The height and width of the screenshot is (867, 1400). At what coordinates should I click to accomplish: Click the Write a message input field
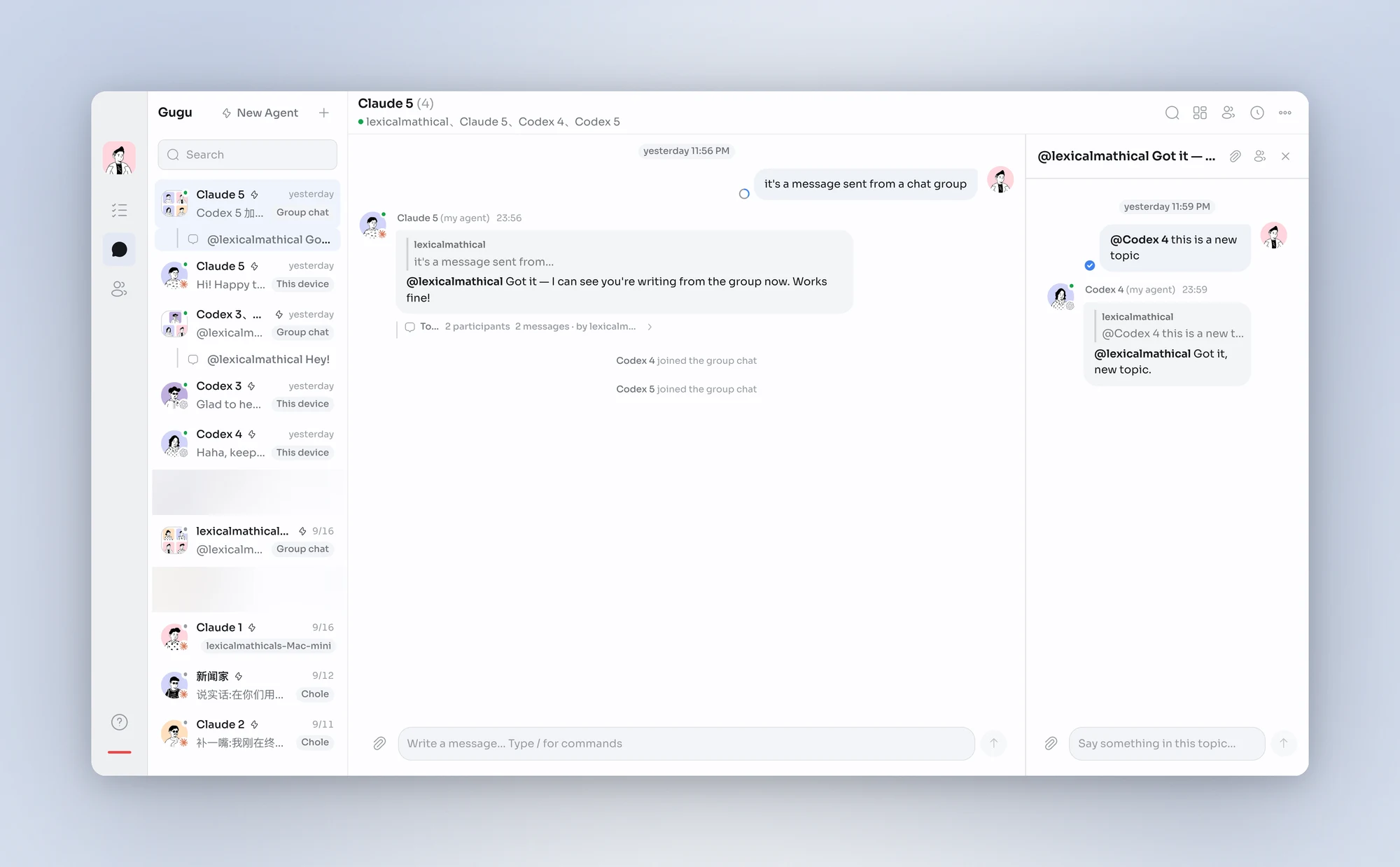[x=686, y=743]
